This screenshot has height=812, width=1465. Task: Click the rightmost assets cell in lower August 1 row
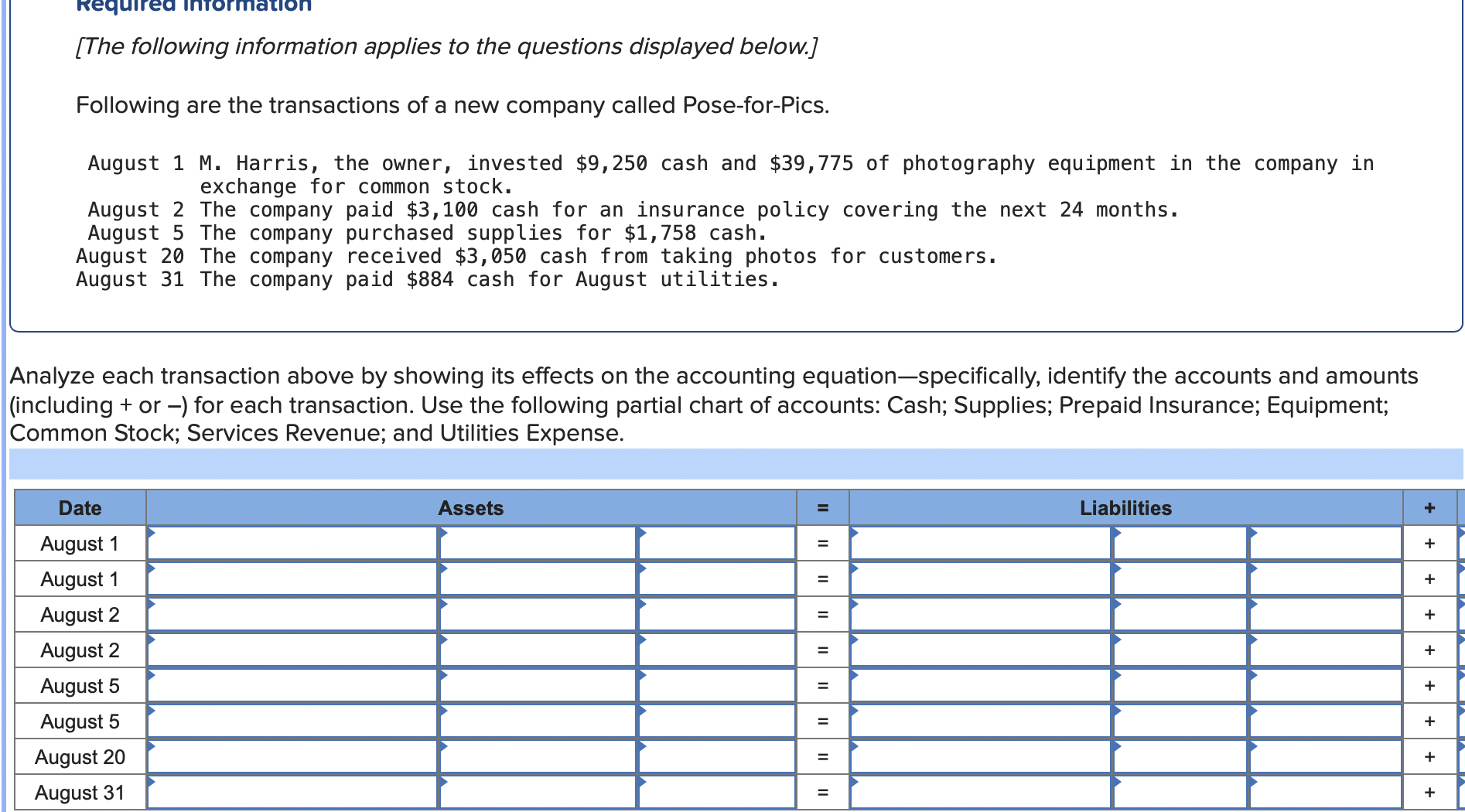click(717, 578)
